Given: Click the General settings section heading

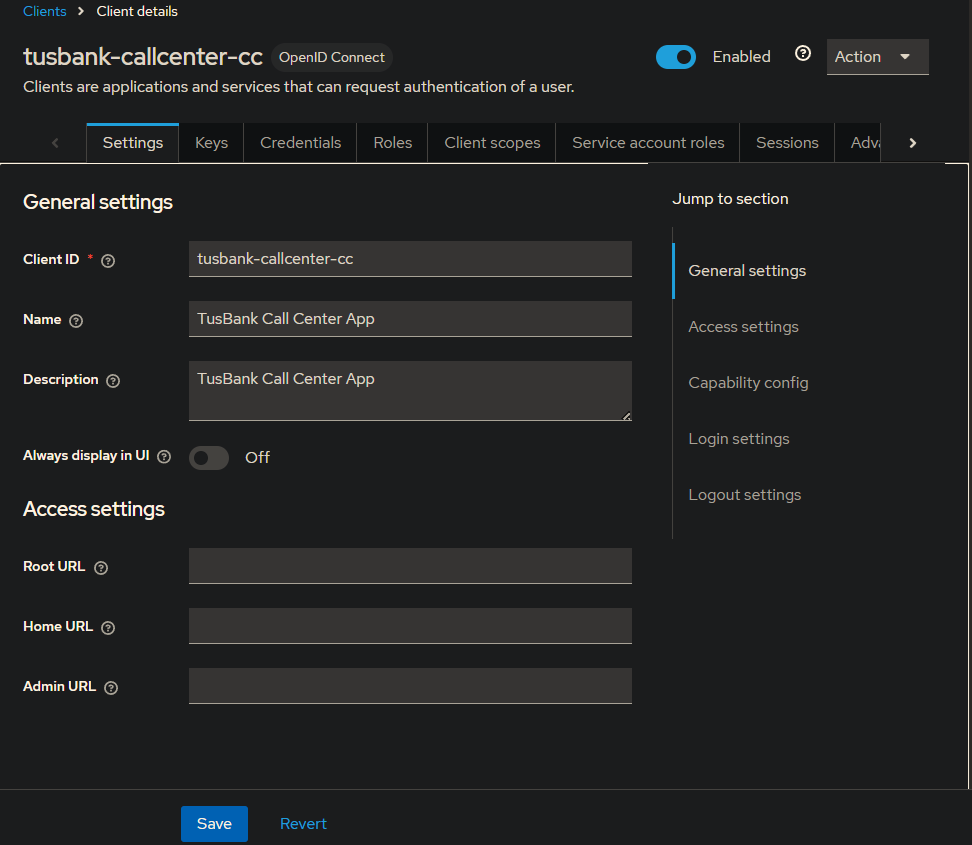Looking at the screenshot, I should pyautogui.click(x=98, y=202).
